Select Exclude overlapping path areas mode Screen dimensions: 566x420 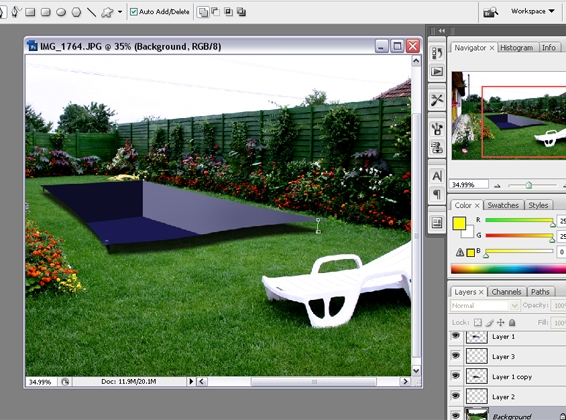point(241,12)
